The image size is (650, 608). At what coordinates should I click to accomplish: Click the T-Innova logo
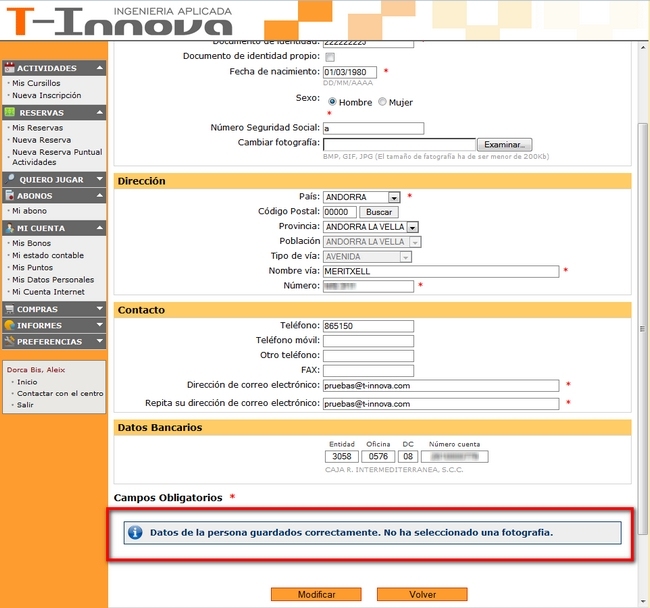click(x=119, y=21)
